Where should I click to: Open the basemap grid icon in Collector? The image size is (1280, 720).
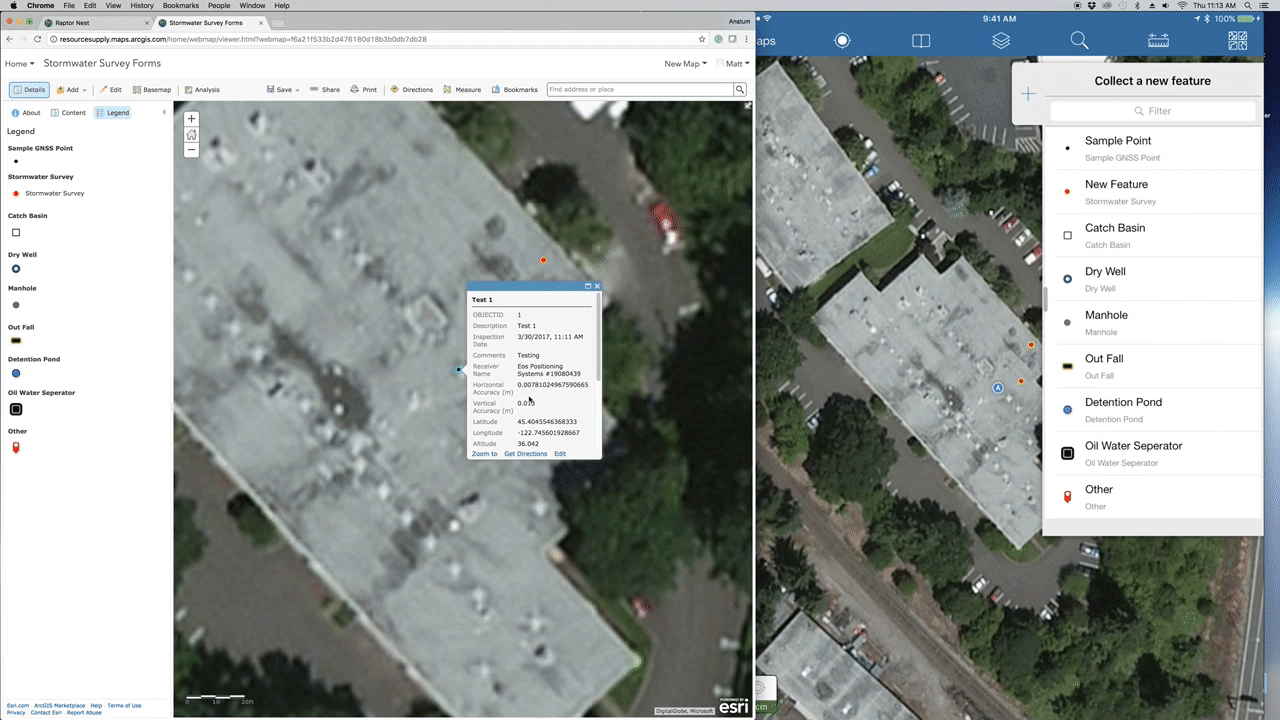point(1238,41)
